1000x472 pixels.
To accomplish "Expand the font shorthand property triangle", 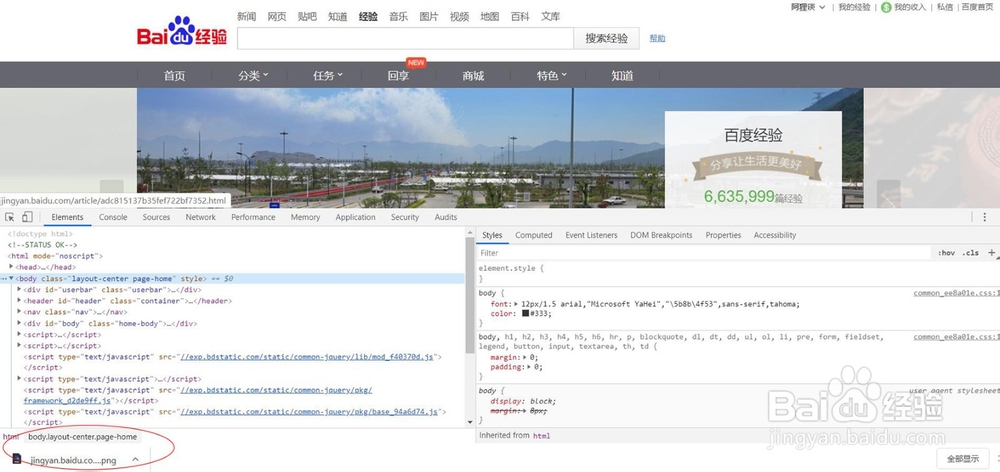I will tap(517, 304).
